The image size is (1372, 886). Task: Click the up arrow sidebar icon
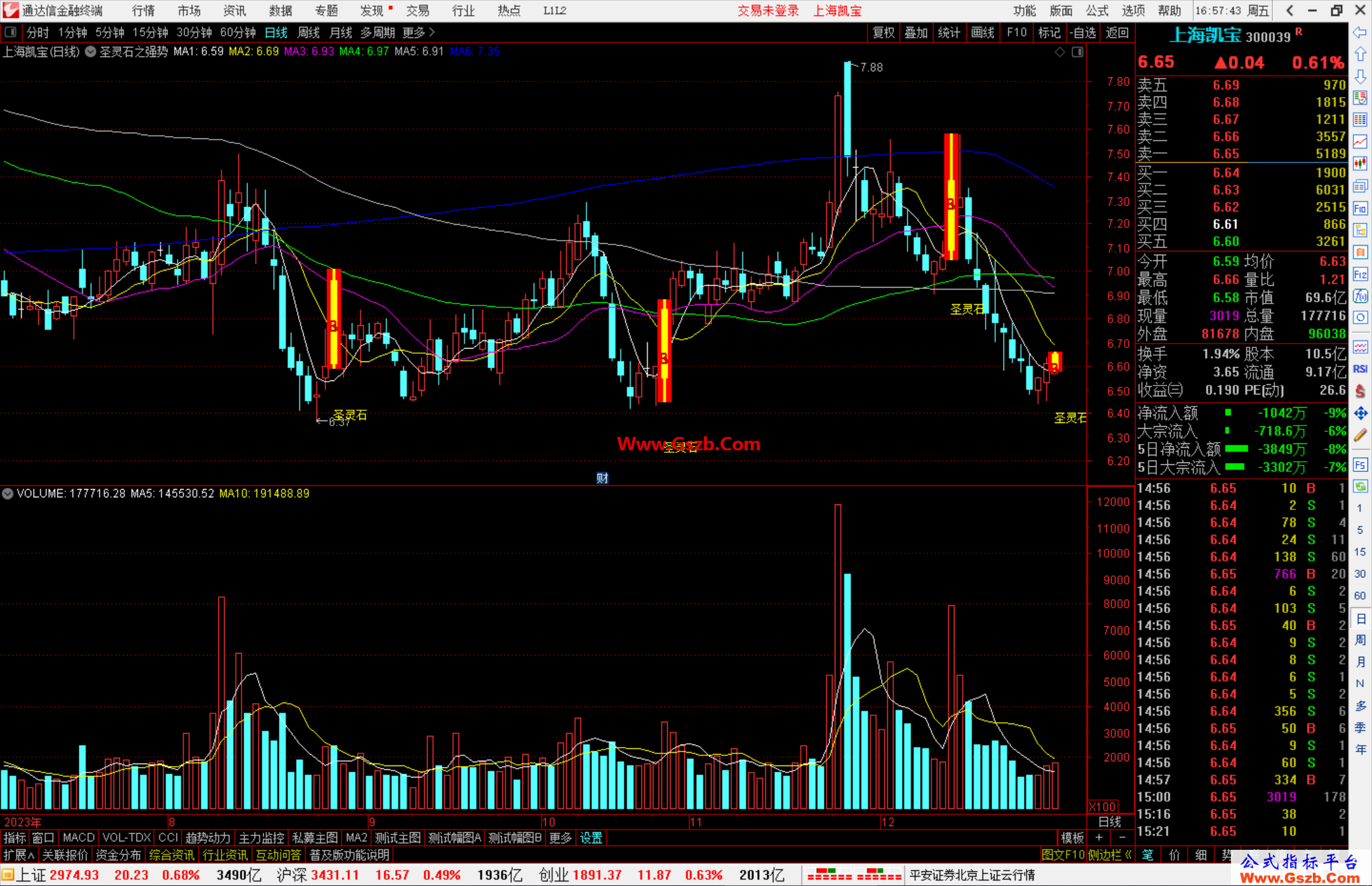[1360, 55]
